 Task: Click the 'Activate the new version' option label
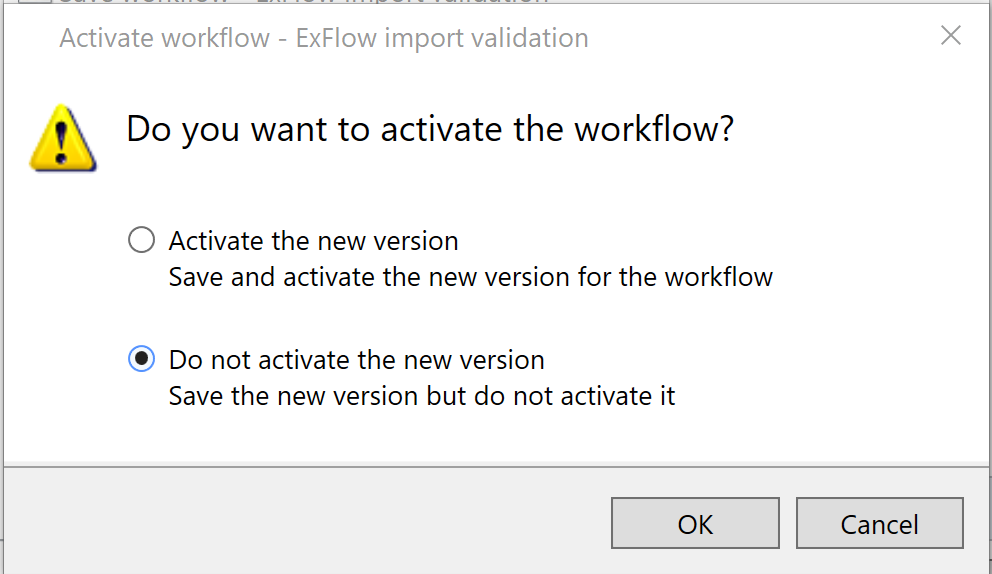pyautogui.click(x=313, y=241)
